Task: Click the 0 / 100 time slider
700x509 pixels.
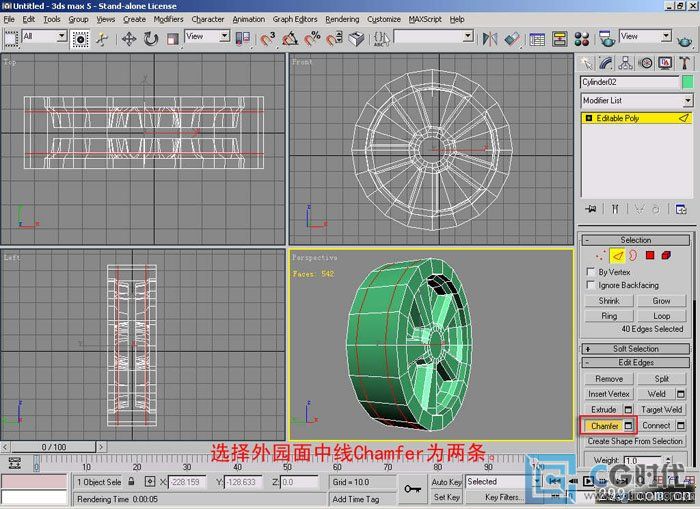Action: pos(54,447)
